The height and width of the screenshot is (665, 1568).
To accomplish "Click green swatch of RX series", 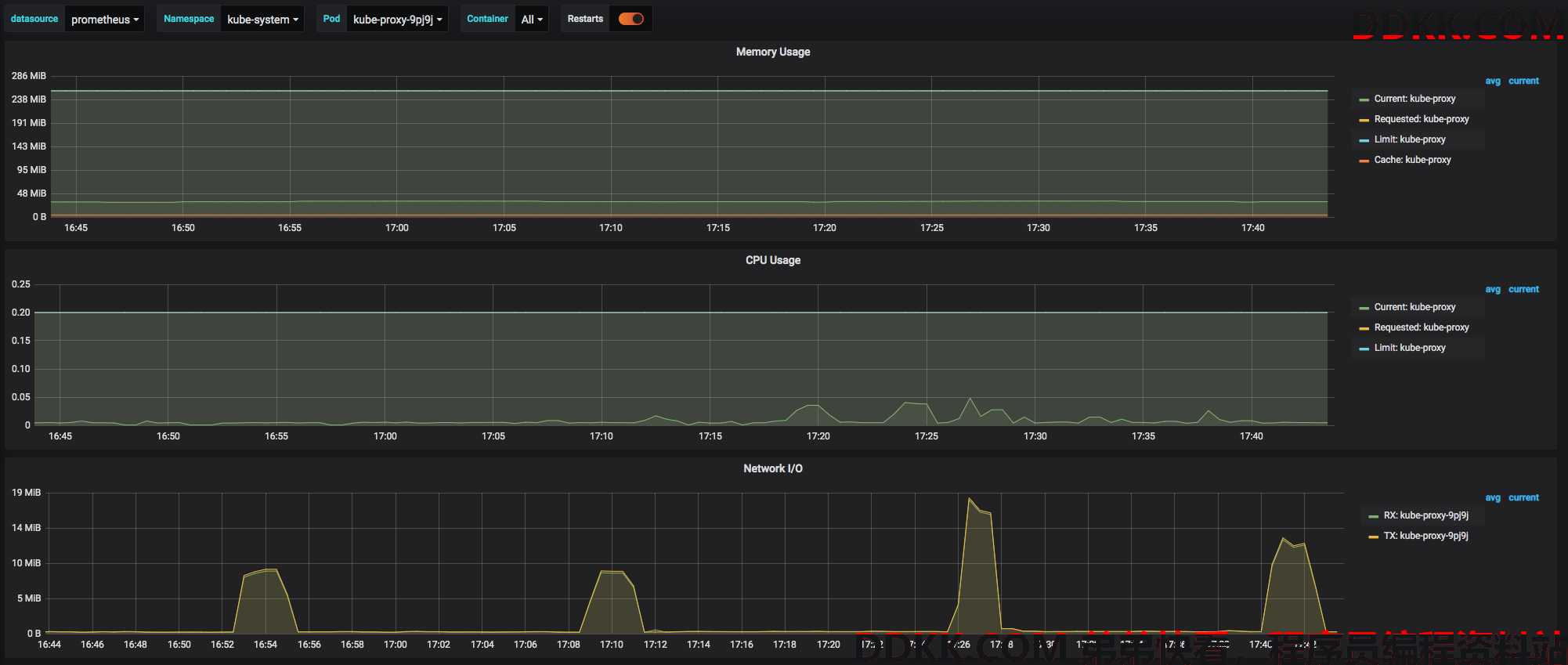I will (x=1374, y=516).
